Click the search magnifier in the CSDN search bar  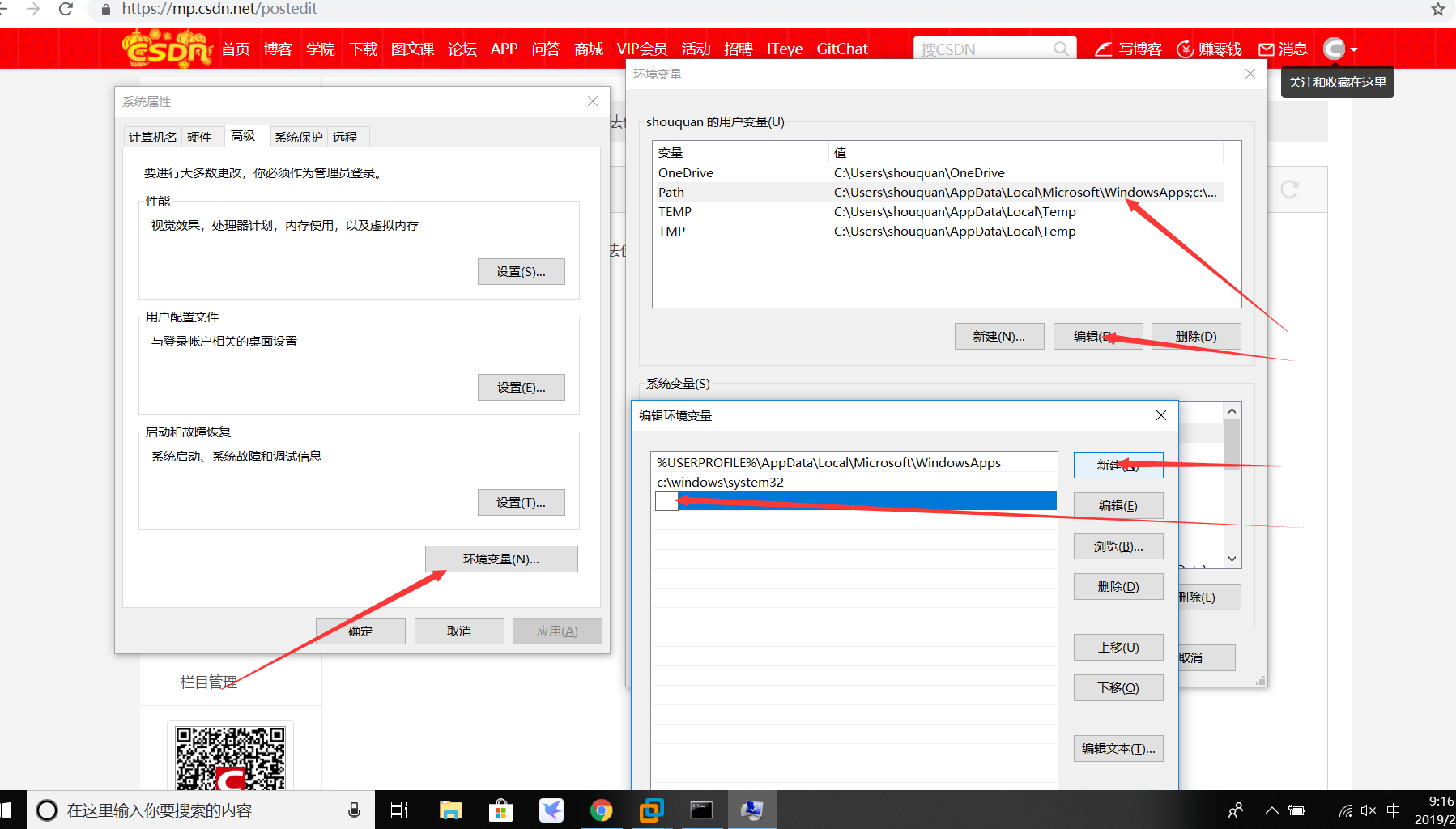pyautogui.click(x=1061, y=49)
